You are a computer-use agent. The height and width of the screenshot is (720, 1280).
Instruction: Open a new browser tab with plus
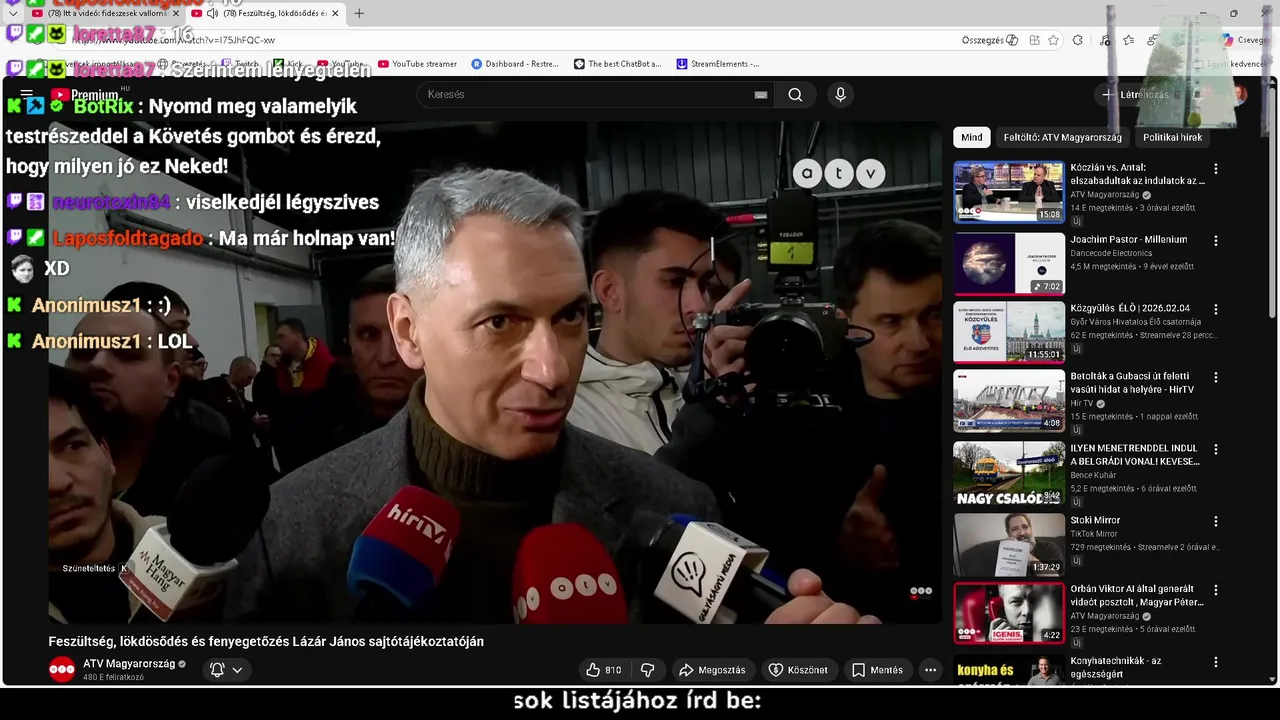coord(359,13)
